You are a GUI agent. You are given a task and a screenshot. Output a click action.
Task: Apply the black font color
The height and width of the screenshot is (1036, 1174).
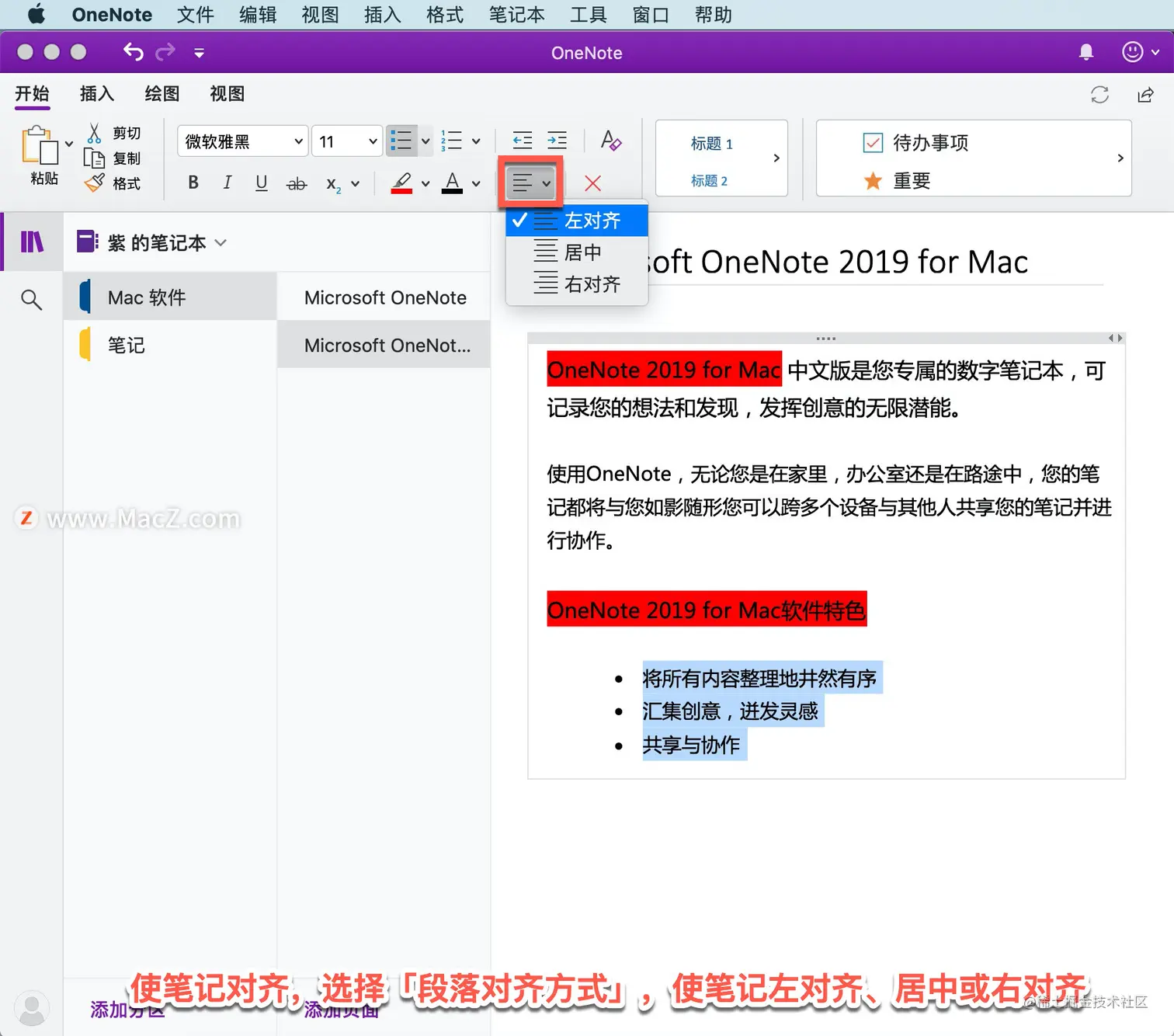tap(453, 183)
